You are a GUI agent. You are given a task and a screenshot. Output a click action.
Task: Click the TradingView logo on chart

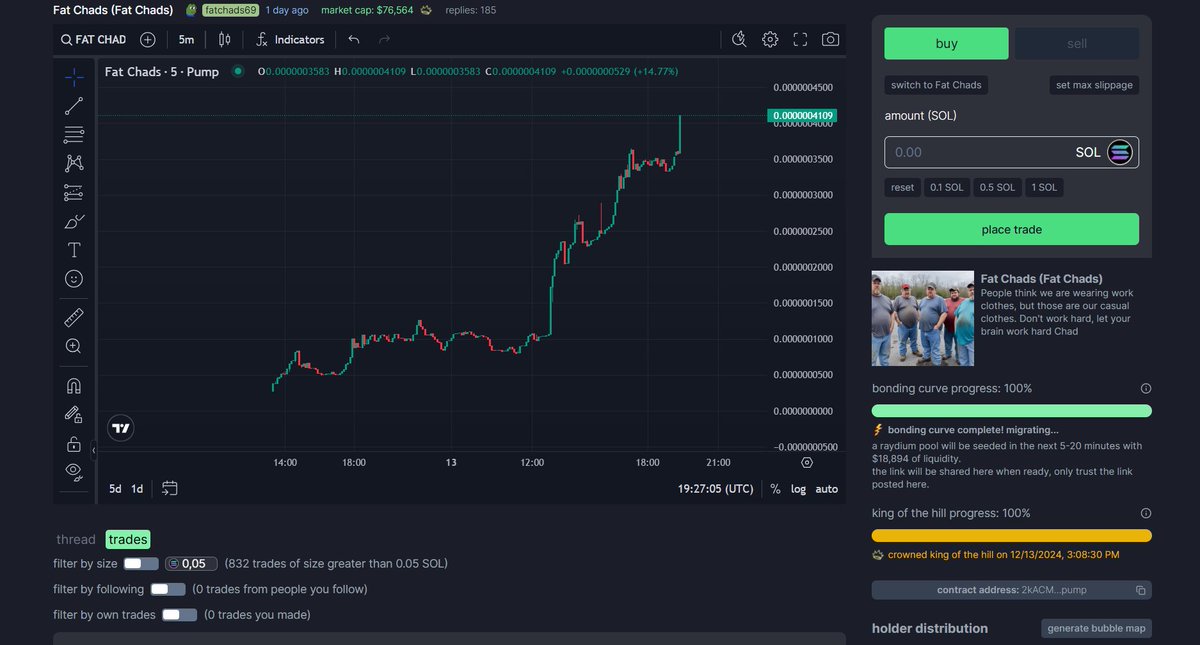(x=121, y=428)
